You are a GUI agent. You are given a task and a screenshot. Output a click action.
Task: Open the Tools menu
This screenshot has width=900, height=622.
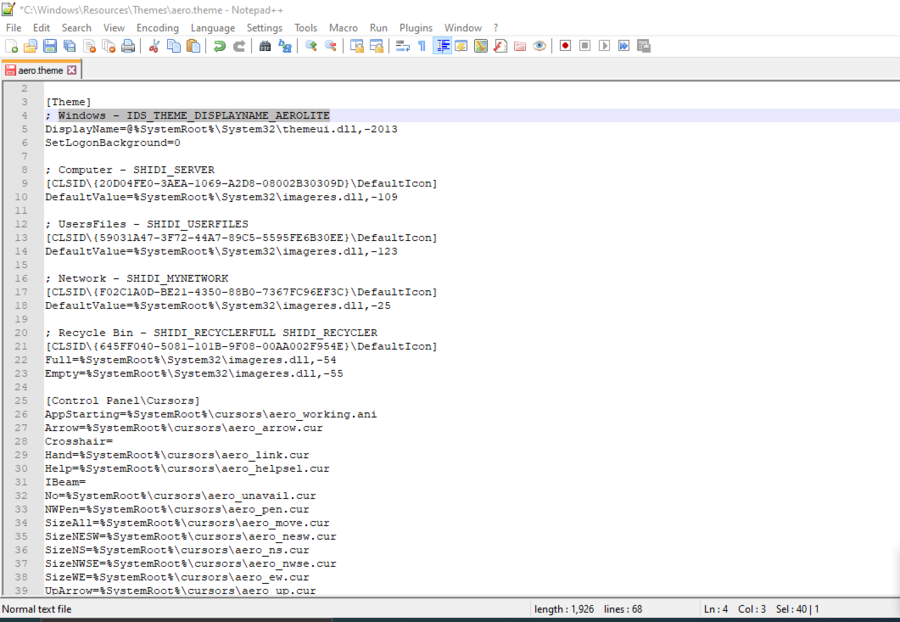[x=306, y=28]
